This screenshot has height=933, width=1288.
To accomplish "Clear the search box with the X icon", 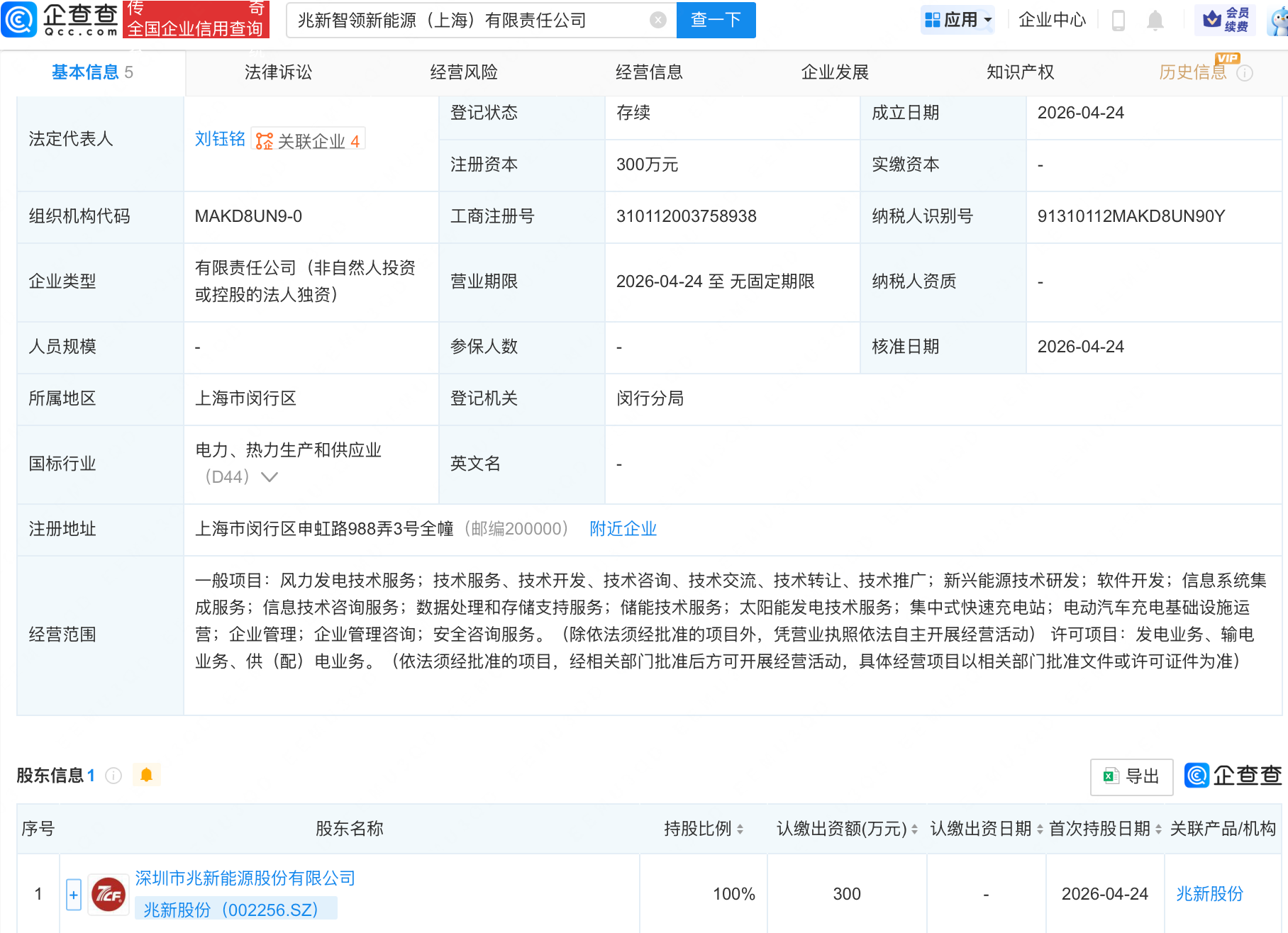I will pos(657,20).
